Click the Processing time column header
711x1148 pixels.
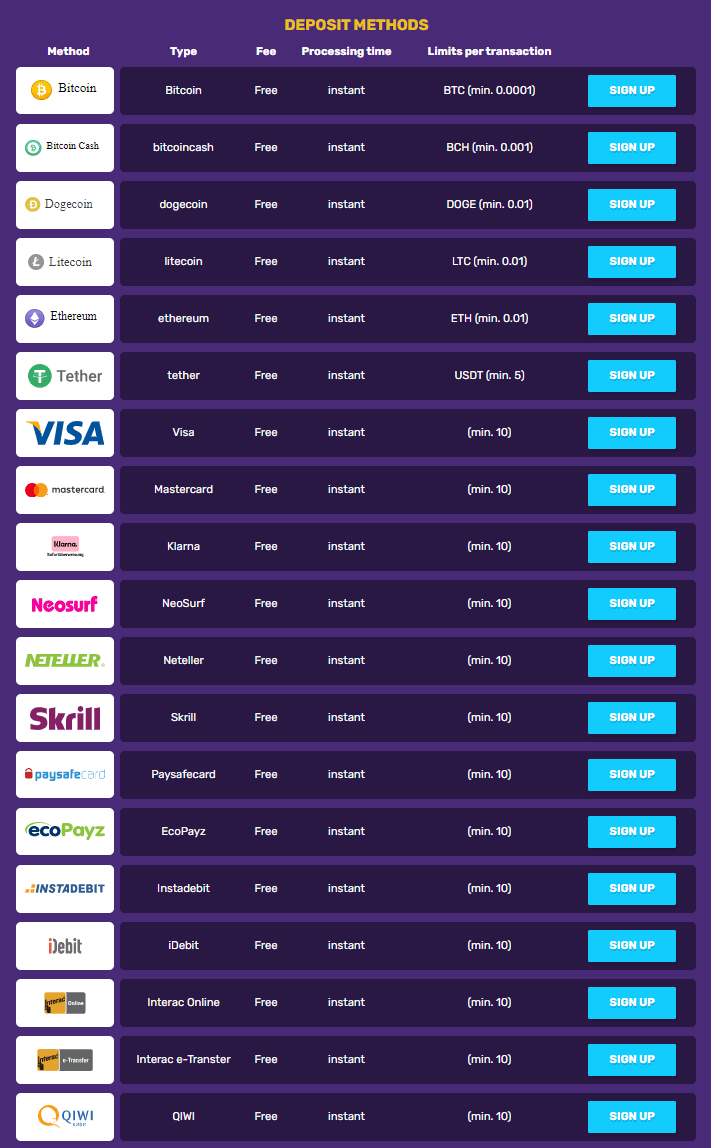click(346, 51)
